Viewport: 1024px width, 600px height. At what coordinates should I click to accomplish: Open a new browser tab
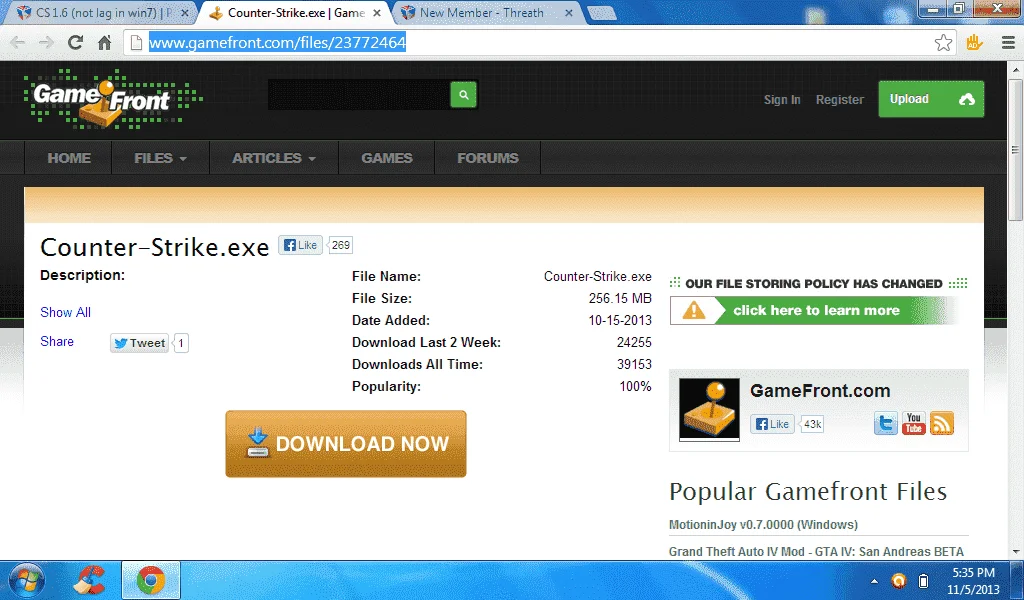pos(601,12)
